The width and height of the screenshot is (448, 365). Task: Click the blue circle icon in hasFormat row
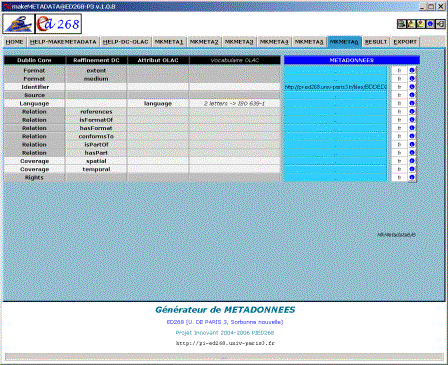point(412,128)
